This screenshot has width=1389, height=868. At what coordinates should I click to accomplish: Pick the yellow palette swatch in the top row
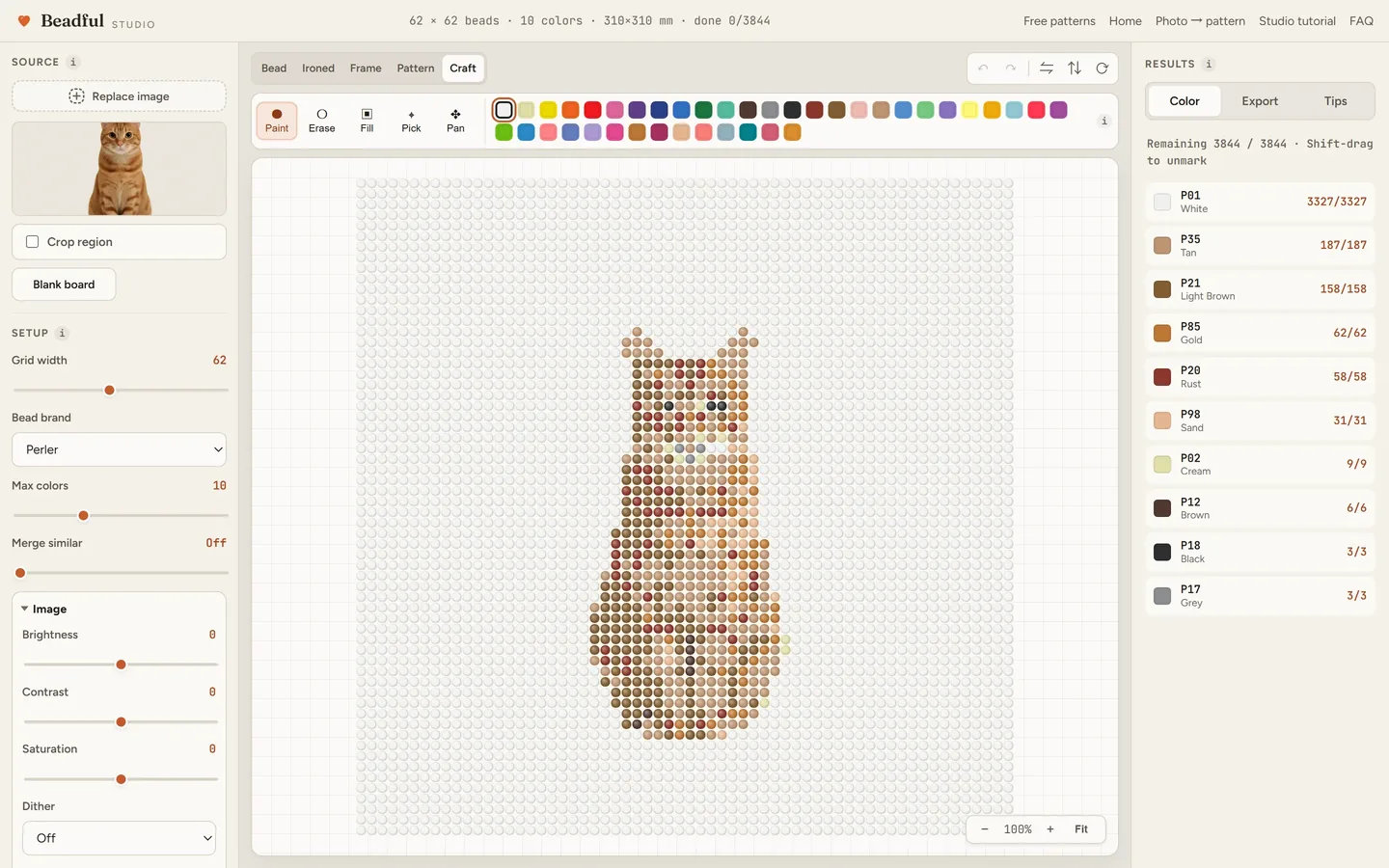coord(548,110)
